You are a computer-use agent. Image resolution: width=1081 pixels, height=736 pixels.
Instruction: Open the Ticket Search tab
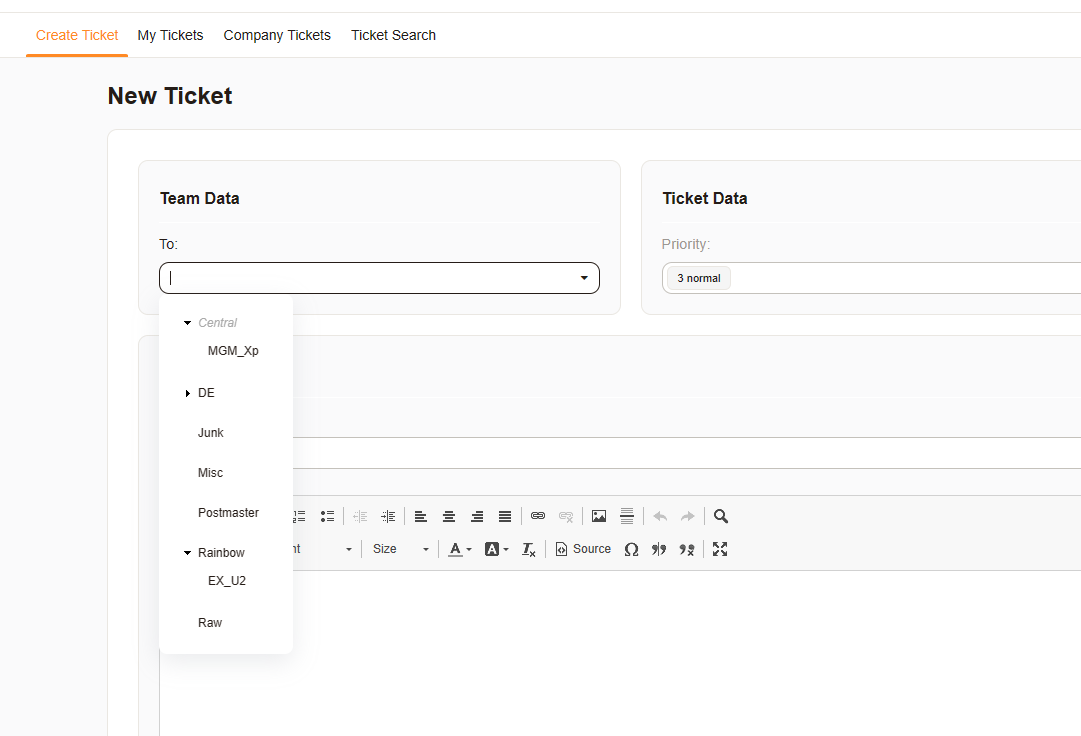pos(393,35)
